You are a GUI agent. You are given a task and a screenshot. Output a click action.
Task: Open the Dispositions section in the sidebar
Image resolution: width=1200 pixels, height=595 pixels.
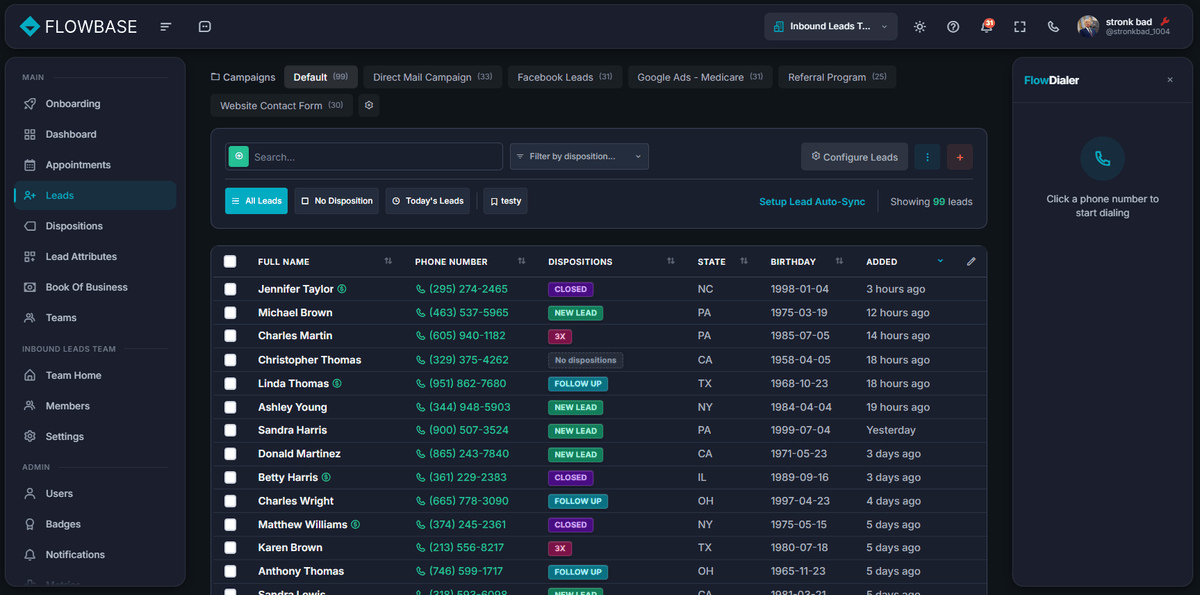click(75, 225)
